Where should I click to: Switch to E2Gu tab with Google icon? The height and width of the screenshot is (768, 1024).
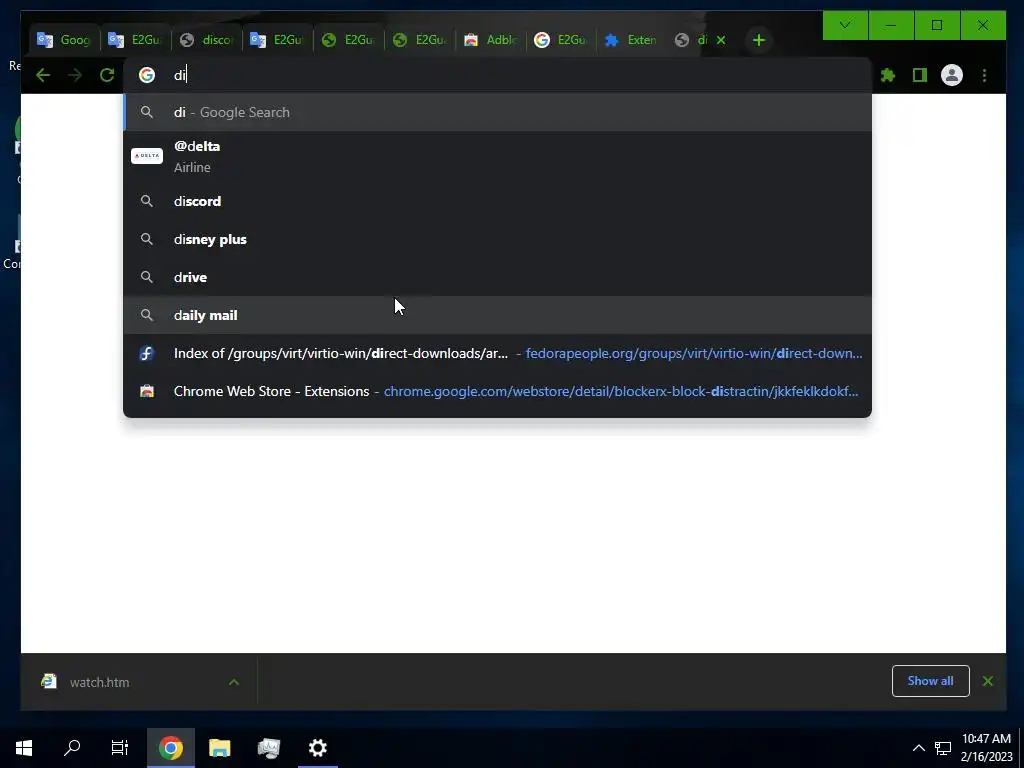[560, 40]
